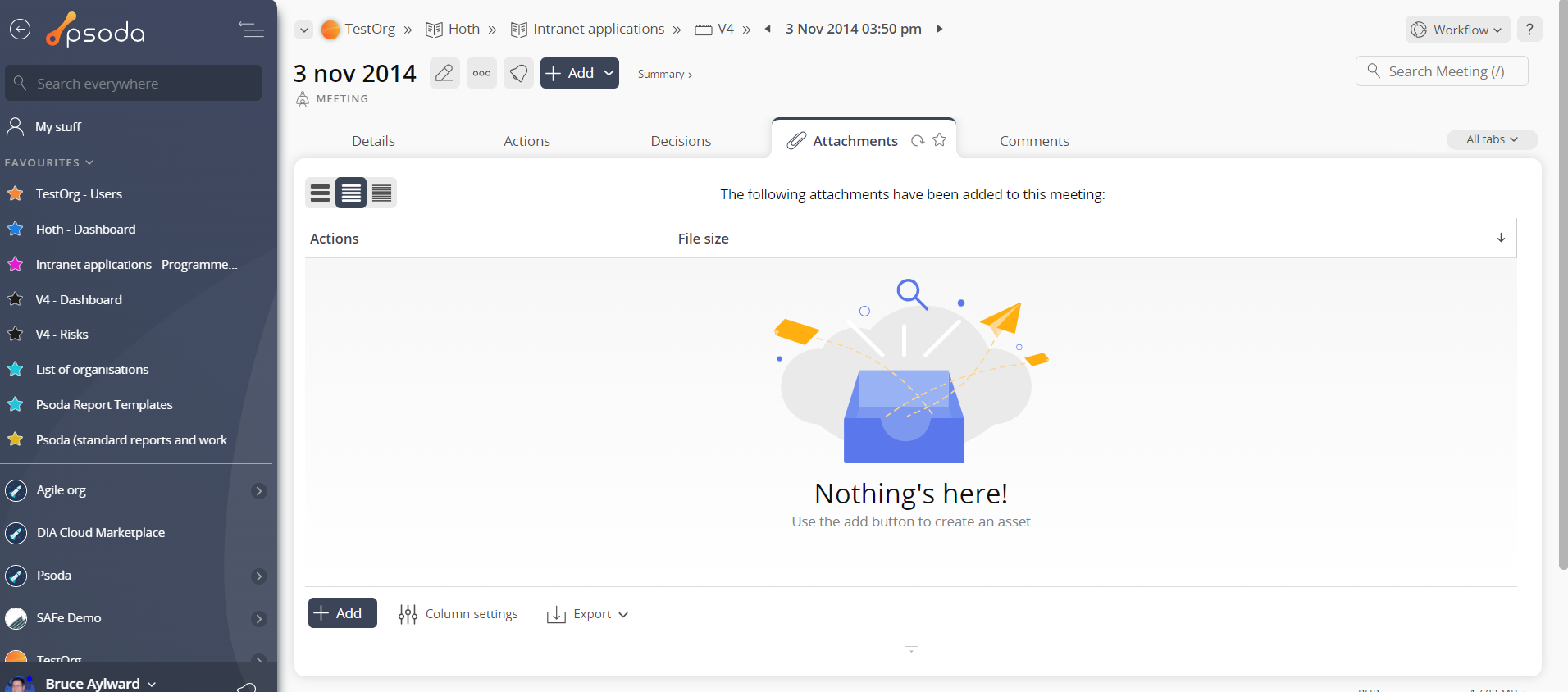Click the Add button below the table

coord(343,613)
